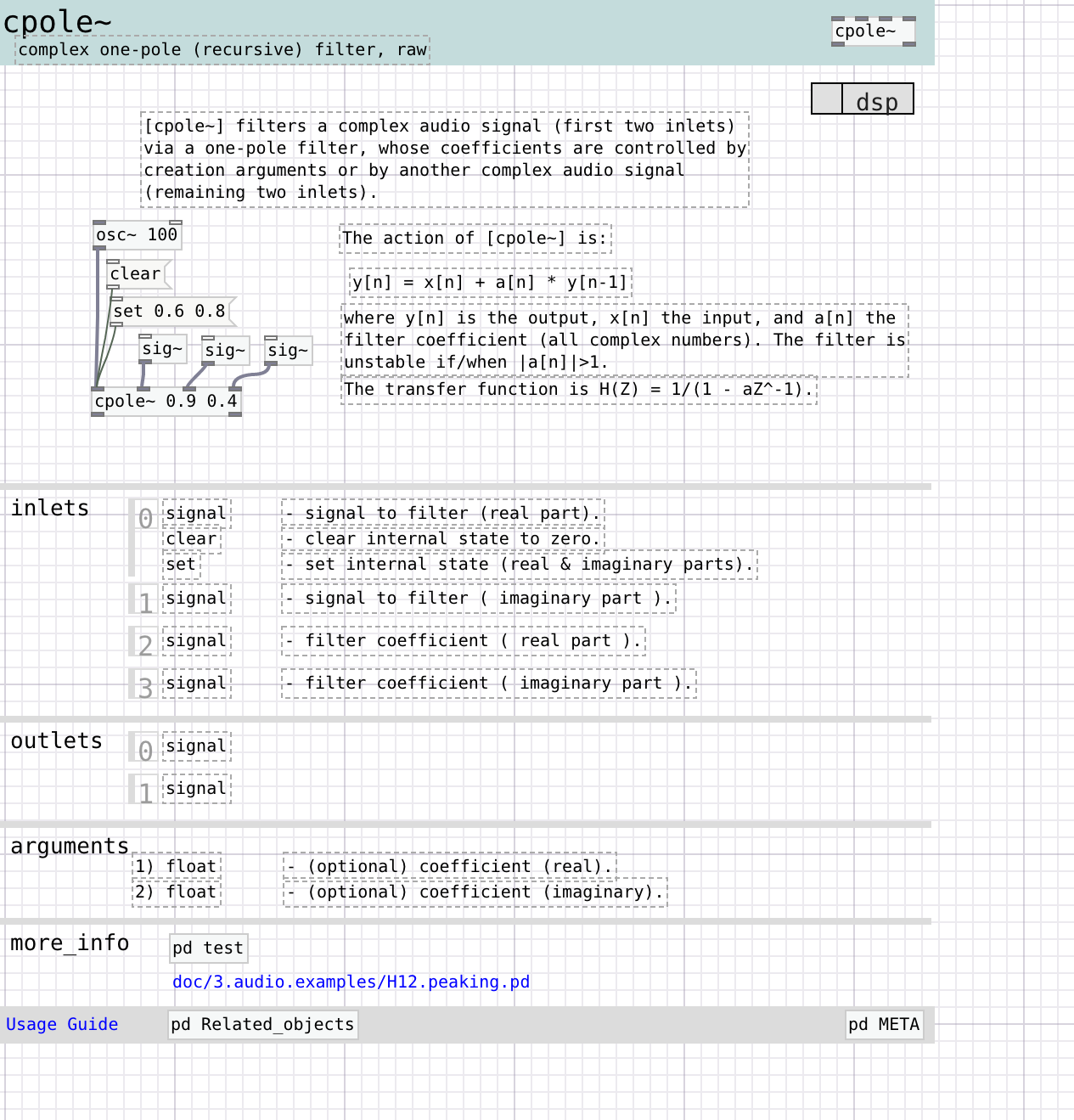Select the middle sig~ object
Screen dimensions: 1074x1120
(225, 350)
